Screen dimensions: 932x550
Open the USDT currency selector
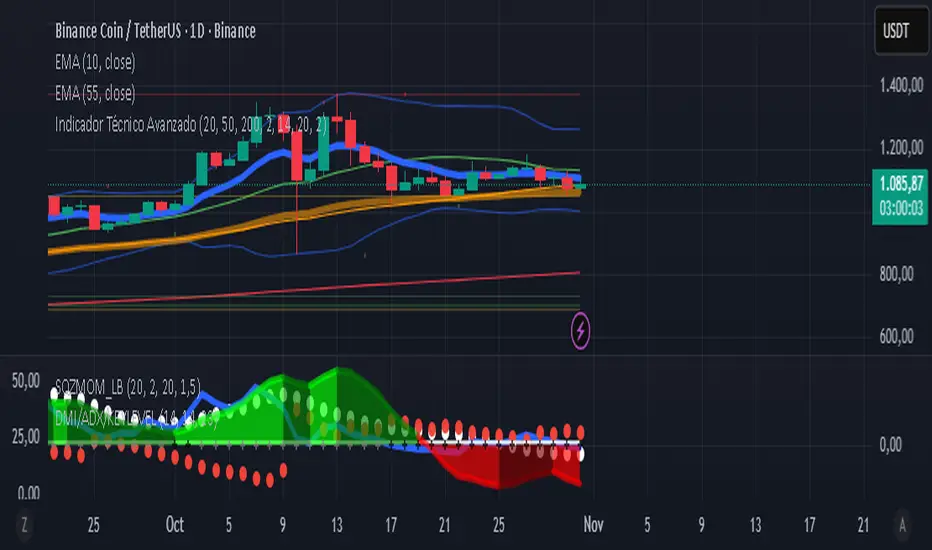click(x=900, y=30)
